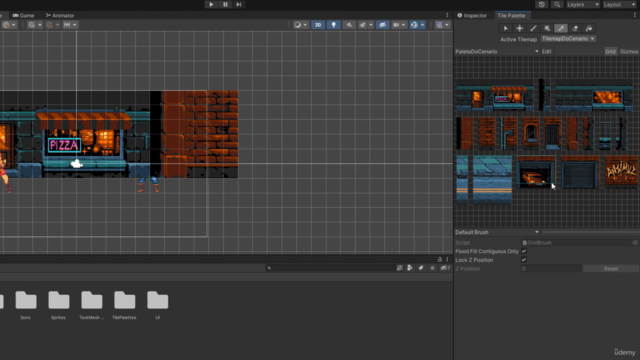Screen dimensions: 640x360
Task: Open Scene view tab options menu
Action: click(447, 16)
